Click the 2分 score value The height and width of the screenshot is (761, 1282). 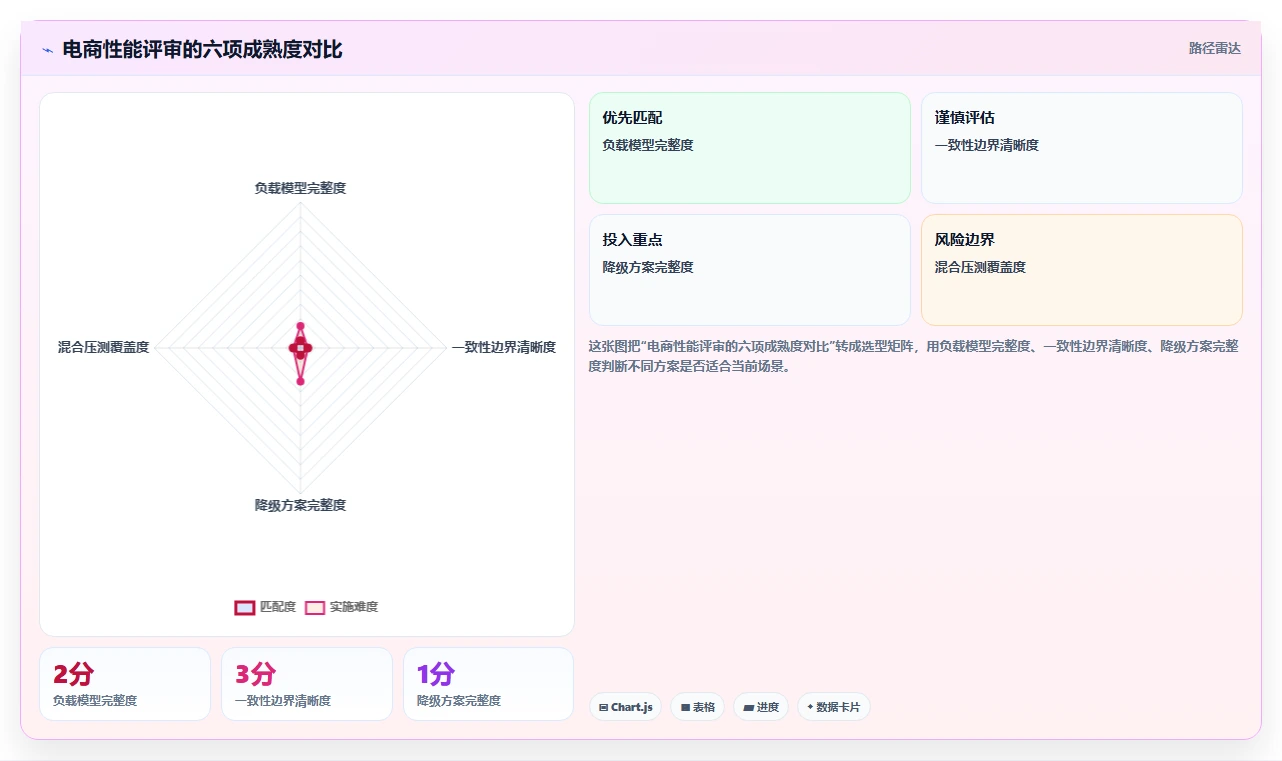click(x=73, y=674)
